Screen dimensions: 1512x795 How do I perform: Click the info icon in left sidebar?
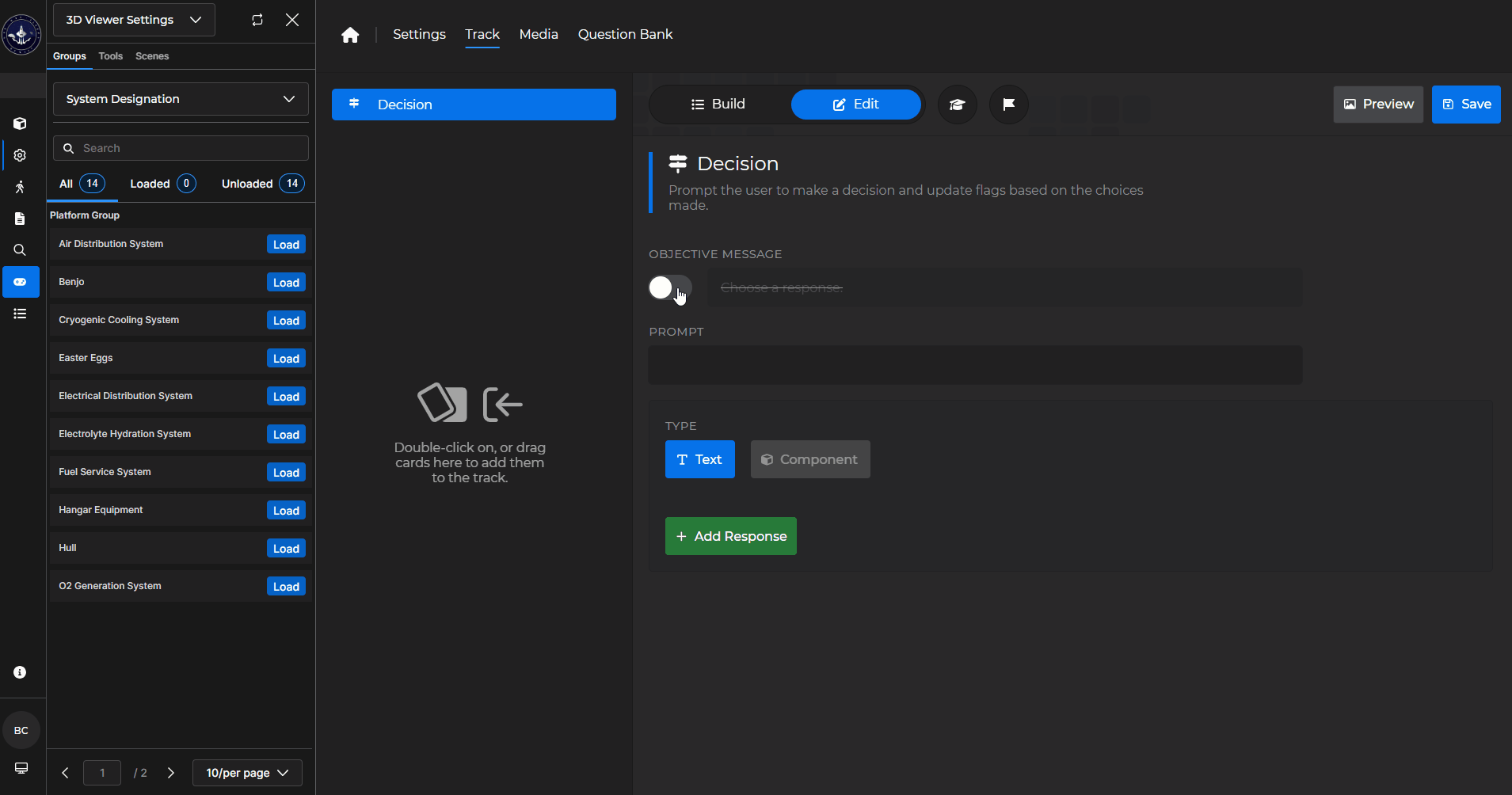click(20, 672)
